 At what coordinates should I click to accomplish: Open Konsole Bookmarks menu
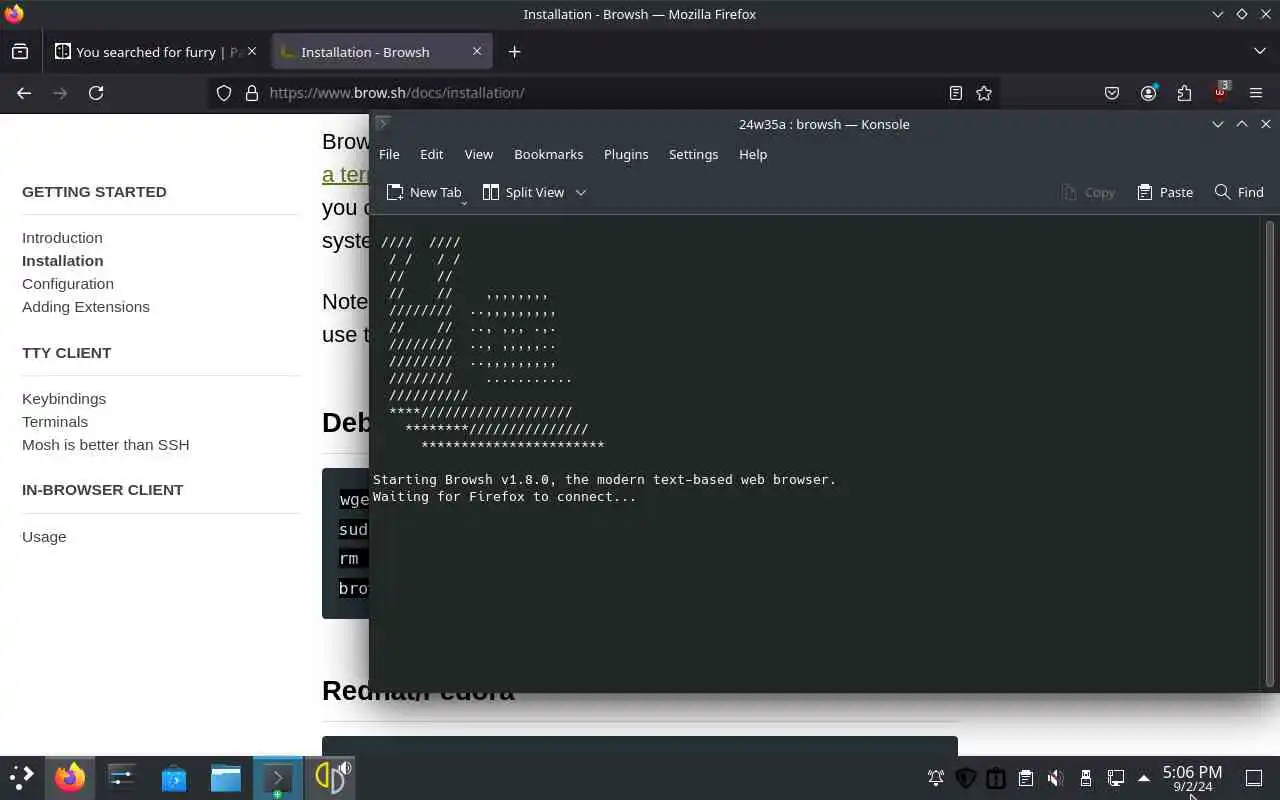548,154
